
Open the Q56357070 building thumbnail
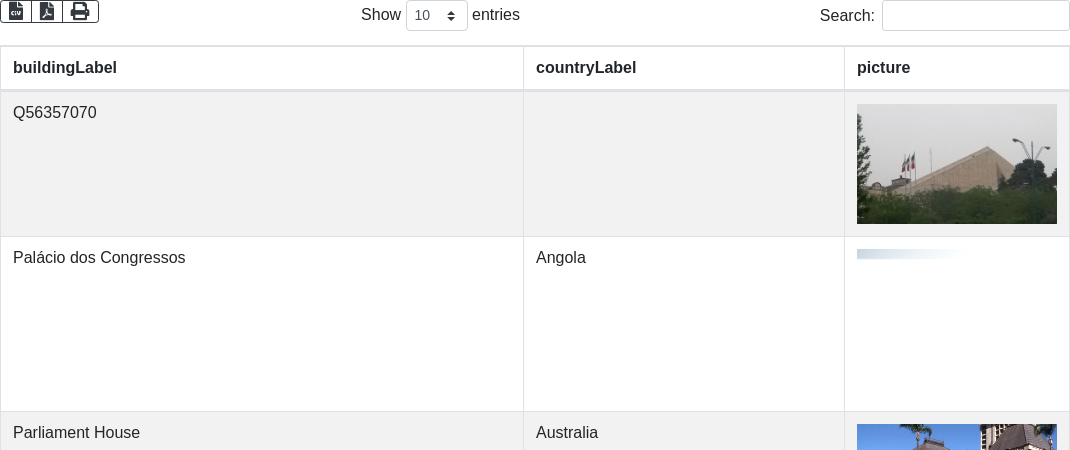956,164
